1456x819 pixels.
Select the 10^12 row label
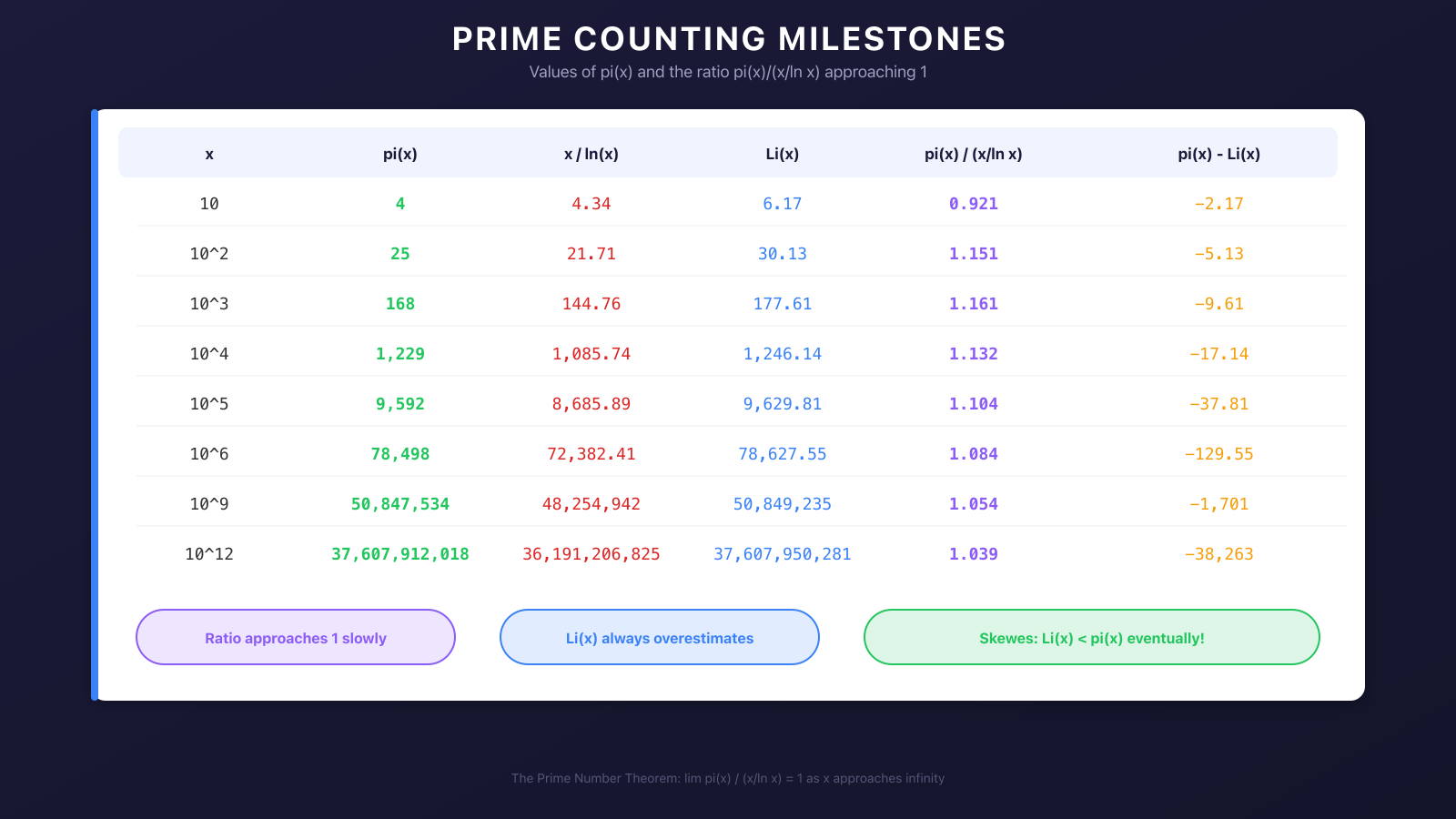209,554
